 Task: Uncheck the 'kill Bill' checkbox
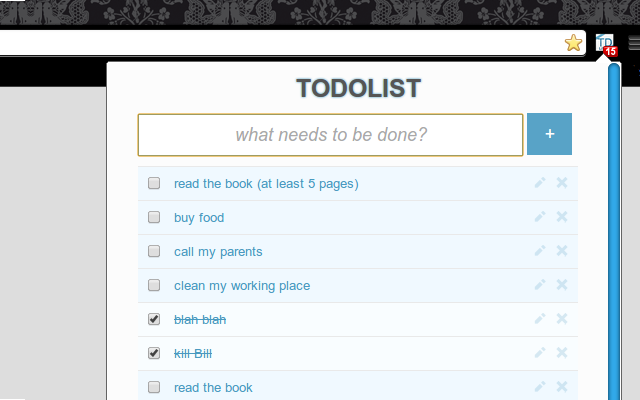[x=154, y=353]
